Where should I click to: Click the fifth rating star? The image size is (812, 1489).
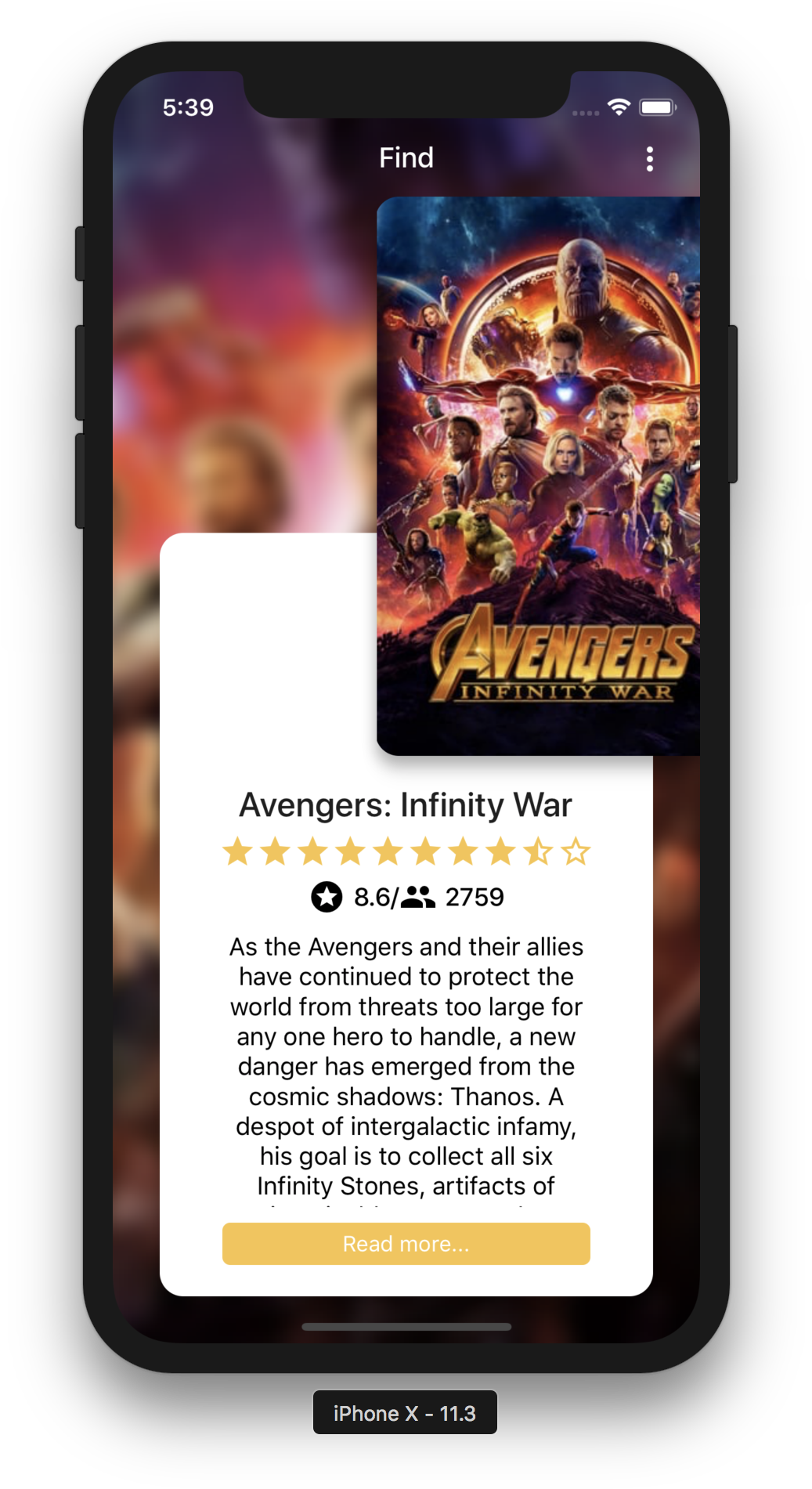[388, 851]
